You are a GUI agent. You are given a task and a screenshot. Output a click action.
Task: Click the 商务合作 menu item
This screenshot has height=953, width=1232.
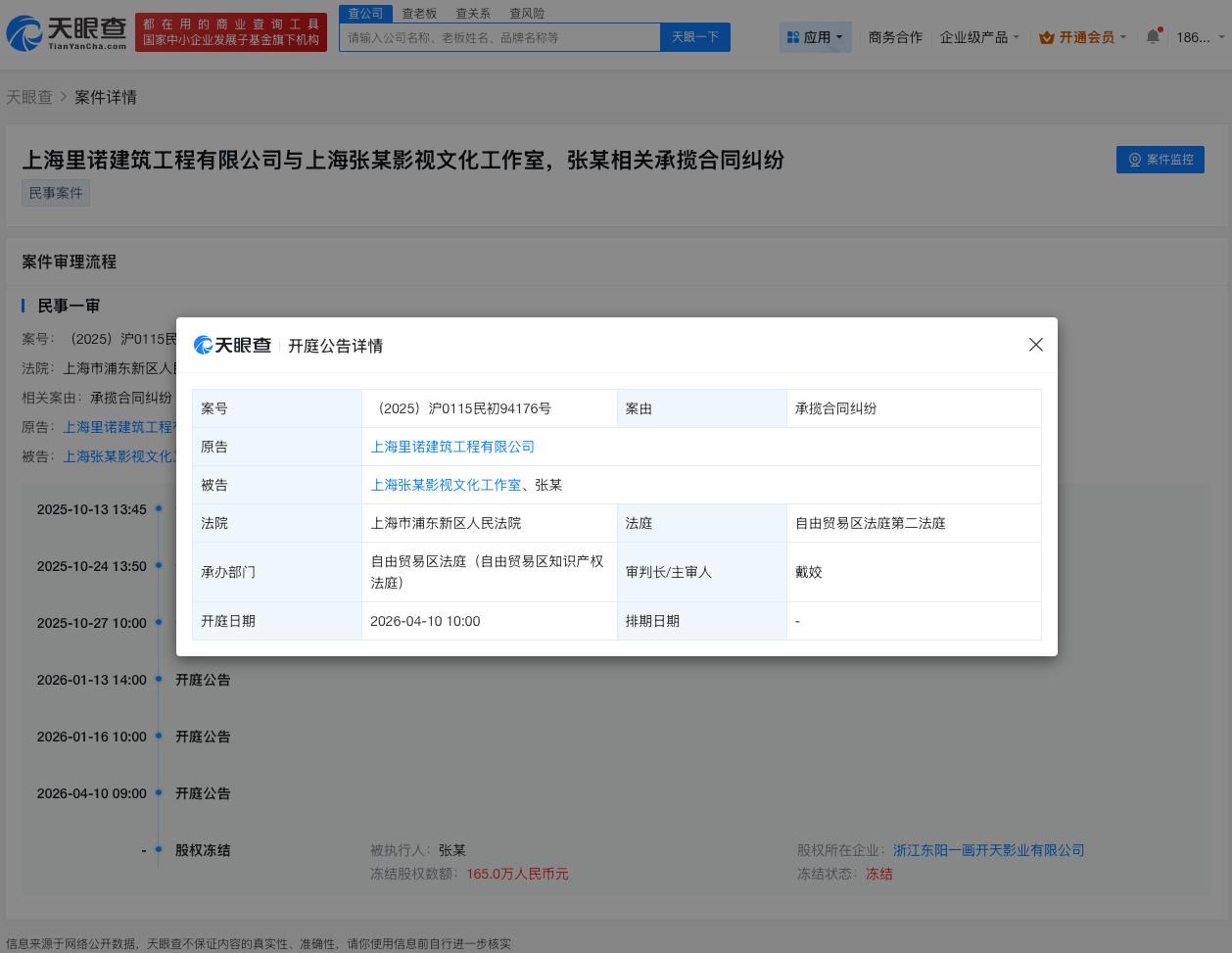pos(895,36)
